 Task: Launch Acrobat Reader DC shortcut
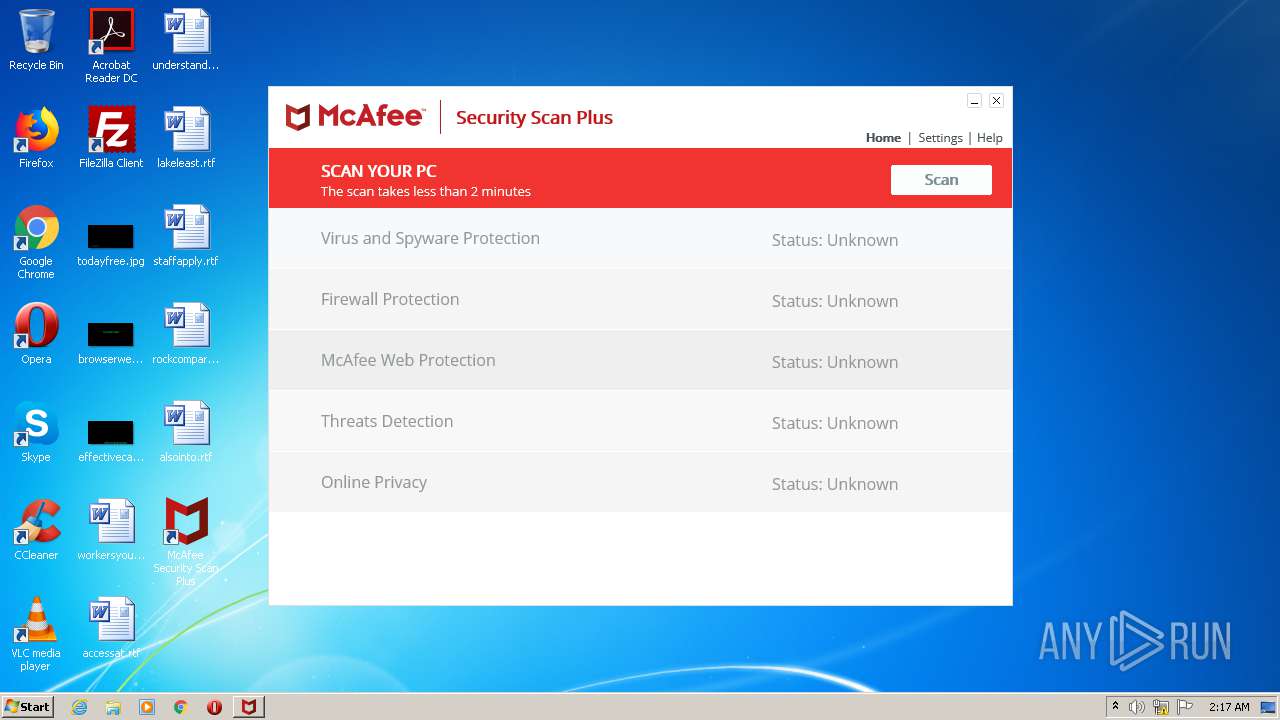tap(111, 46)
